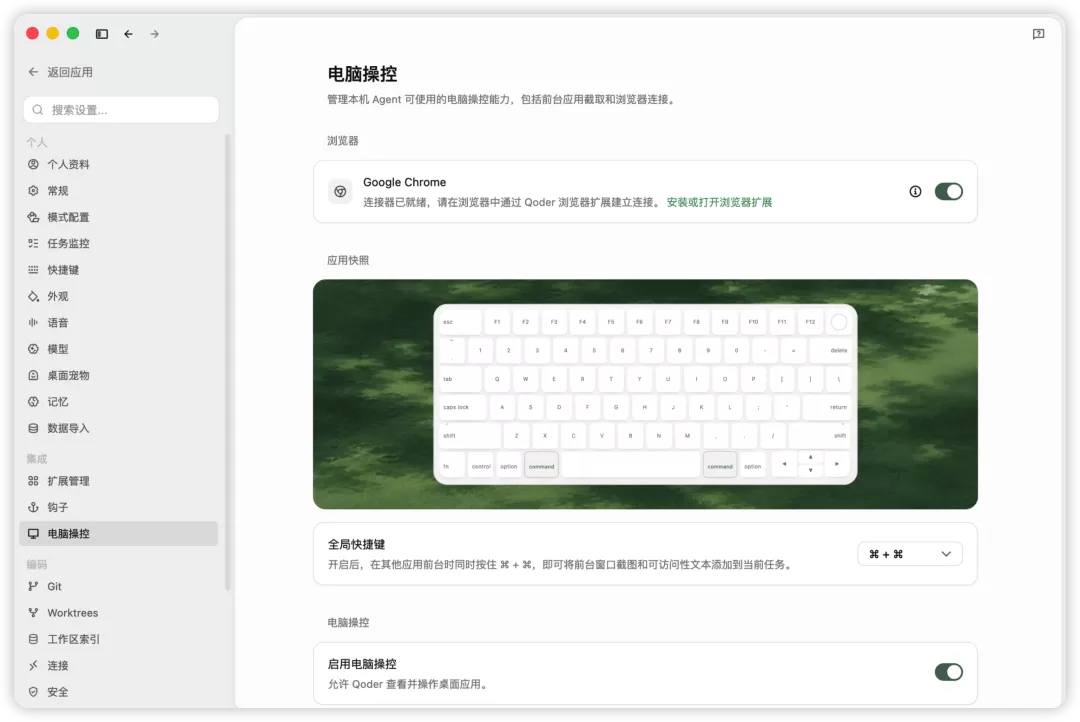Click the 语音 voice waveform icon
Image resolution: width=1080 pixels, height=722 pixels.
tap(33, 322)
